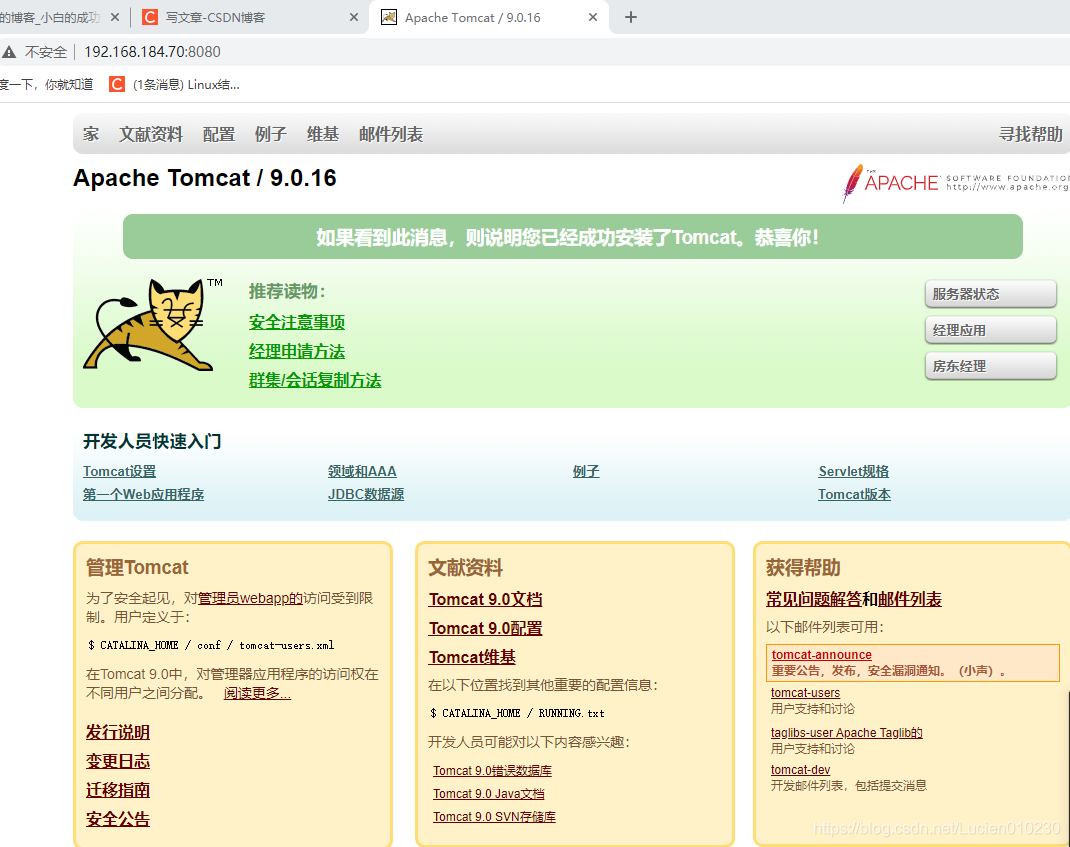Open the 例子 link under developer quick start
The height and width of the screenshot is (847, 1070).
point(585,472)
